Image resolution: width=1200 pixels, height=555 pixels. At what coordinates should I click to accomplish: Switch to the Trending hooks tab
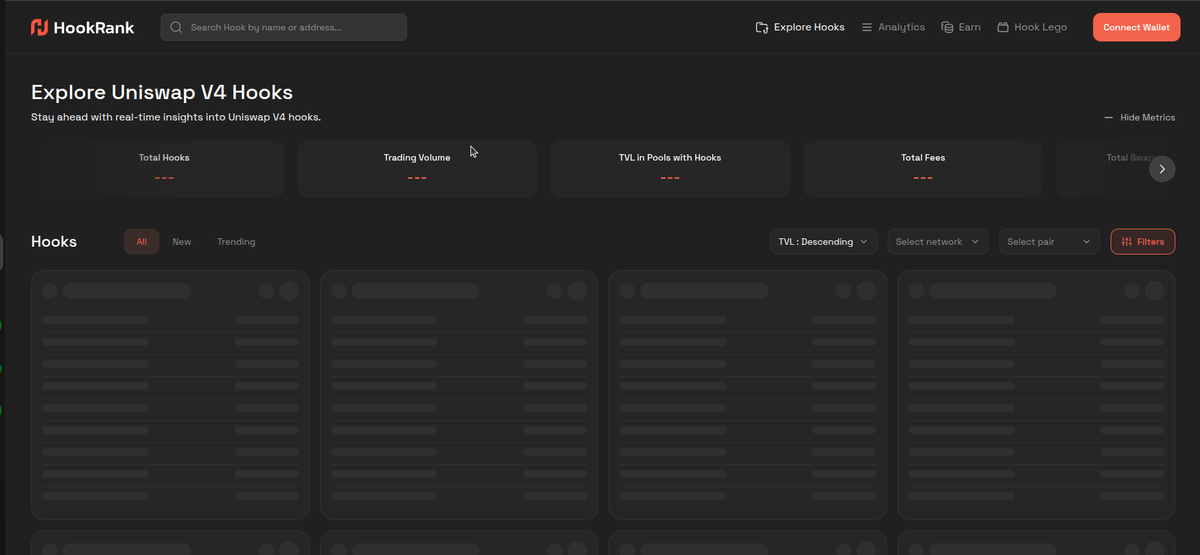tap(236, 242)
